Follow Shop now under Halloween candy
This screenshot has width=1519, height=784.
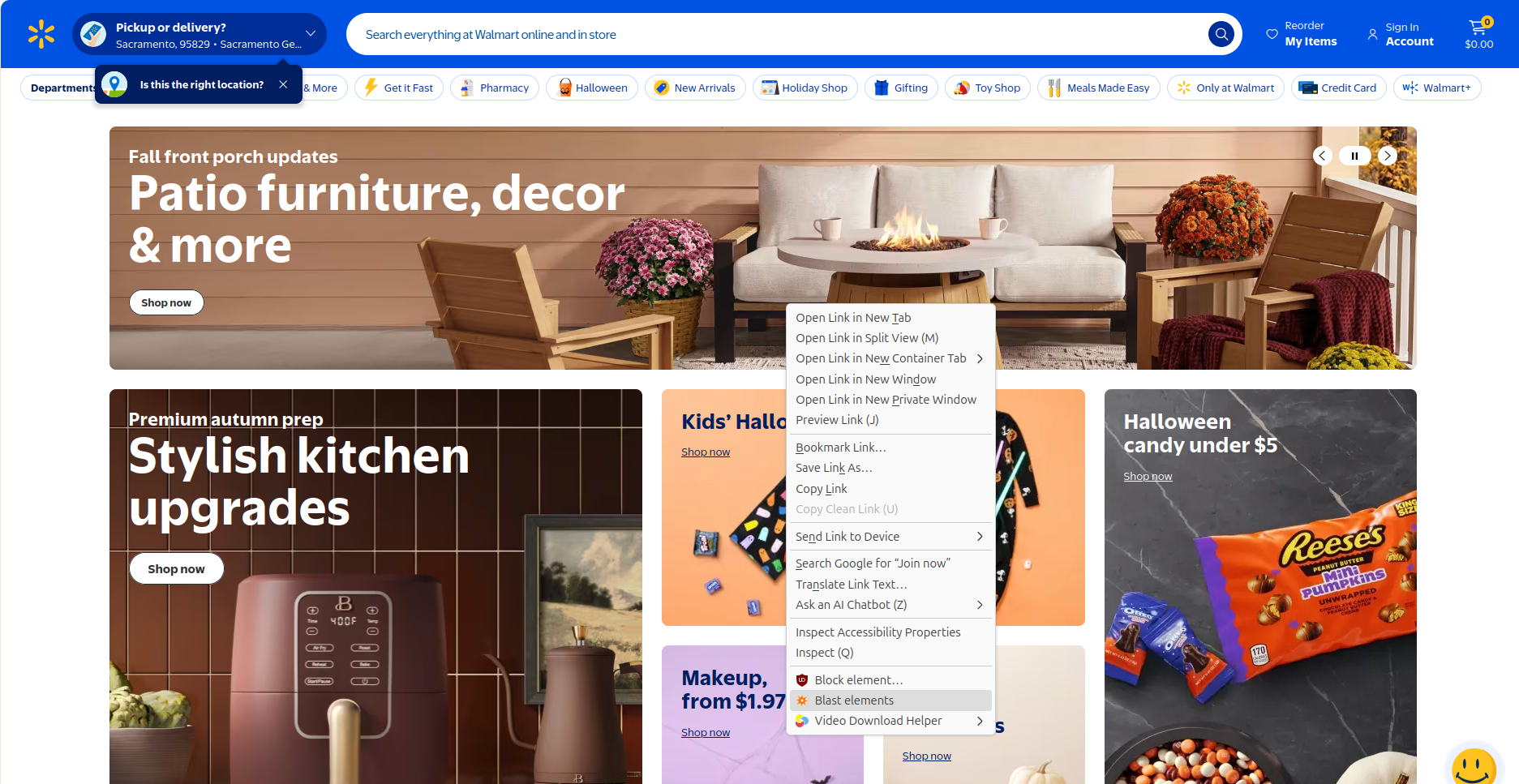pyautogui.click(x=1148, y=477)
